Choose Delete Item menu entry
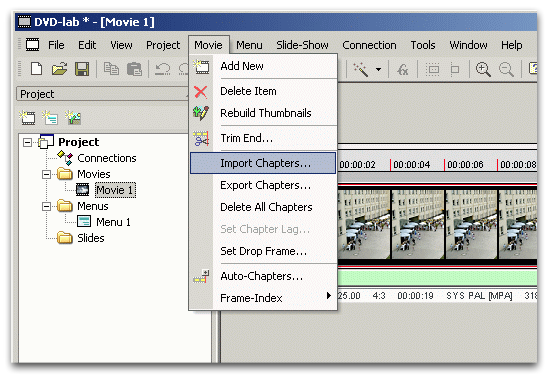 pos(263,91)
